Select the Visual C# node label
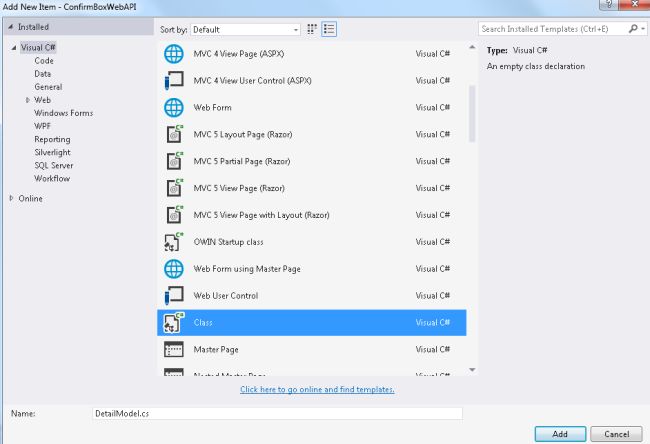Viewport: 650px width, 444px height. [38, 47]
